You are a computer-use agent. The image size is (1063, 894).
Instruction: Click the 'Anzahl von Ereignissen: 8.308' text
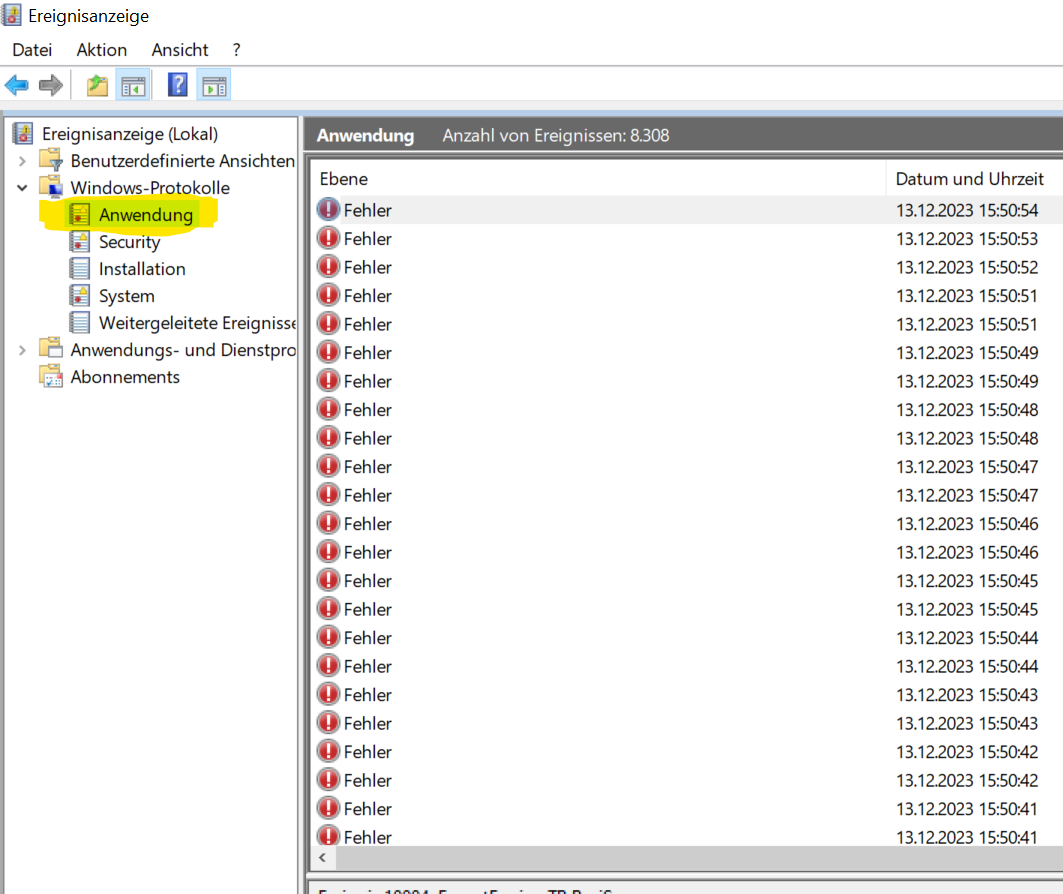[556, 136]
